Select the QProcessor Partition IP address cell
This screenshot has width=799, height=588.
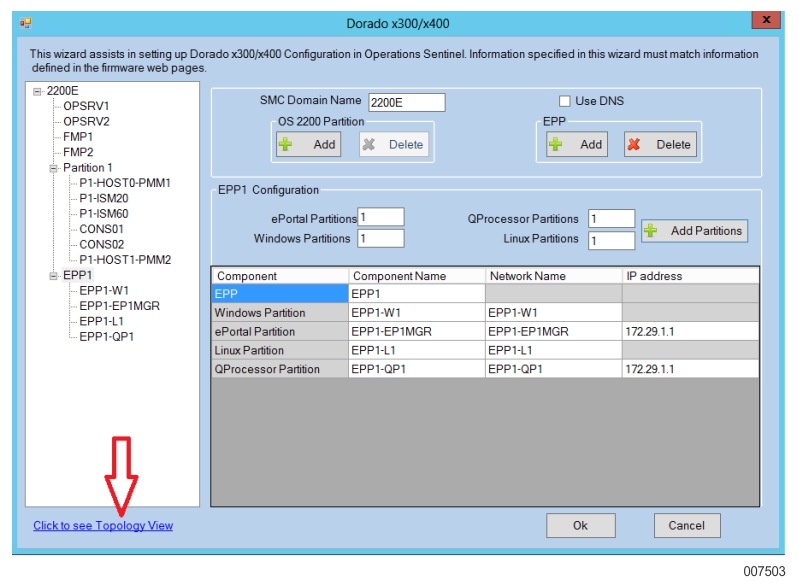click(x=691, y=369)
